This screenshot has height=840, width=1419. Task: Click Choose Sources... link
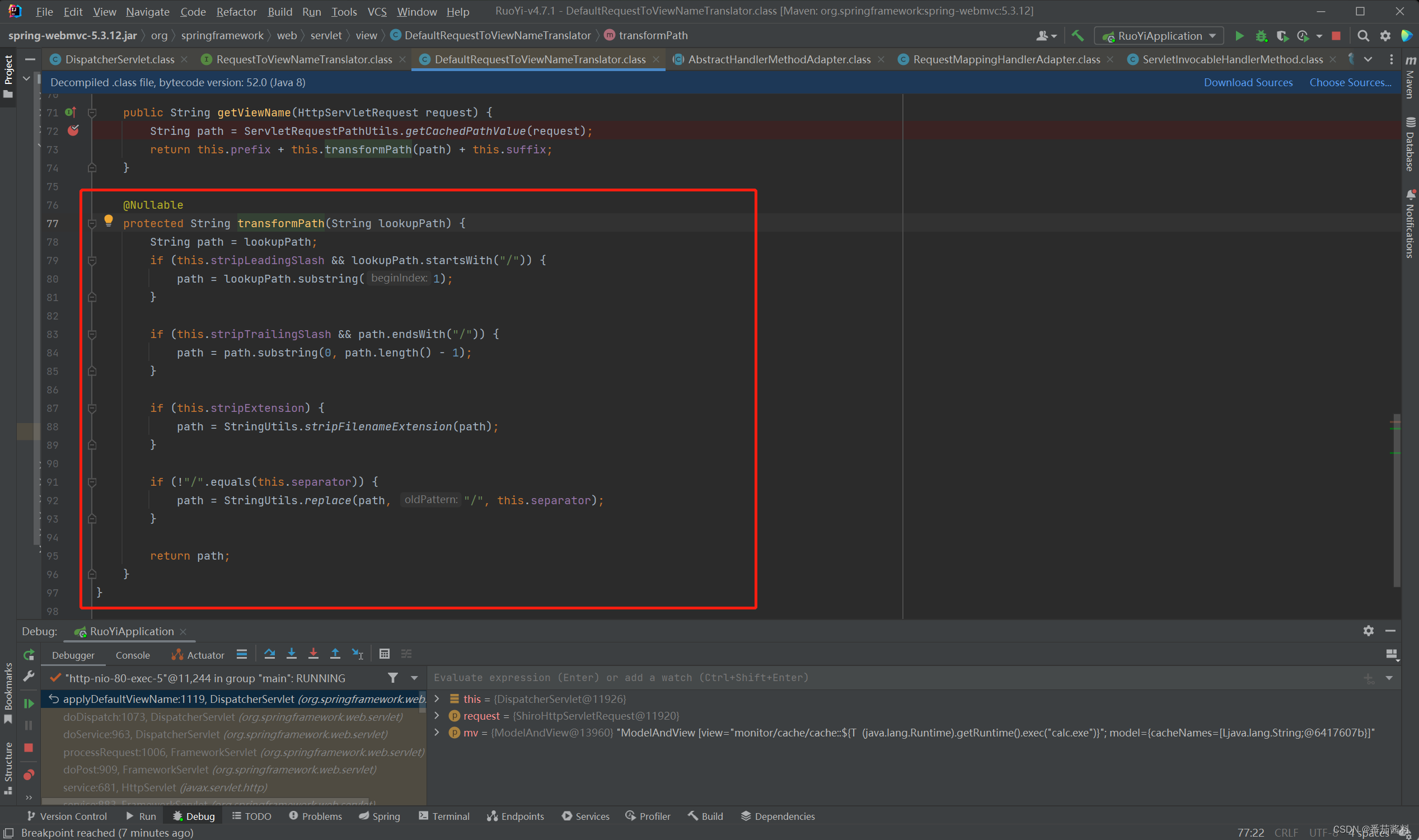point(1350,83)
